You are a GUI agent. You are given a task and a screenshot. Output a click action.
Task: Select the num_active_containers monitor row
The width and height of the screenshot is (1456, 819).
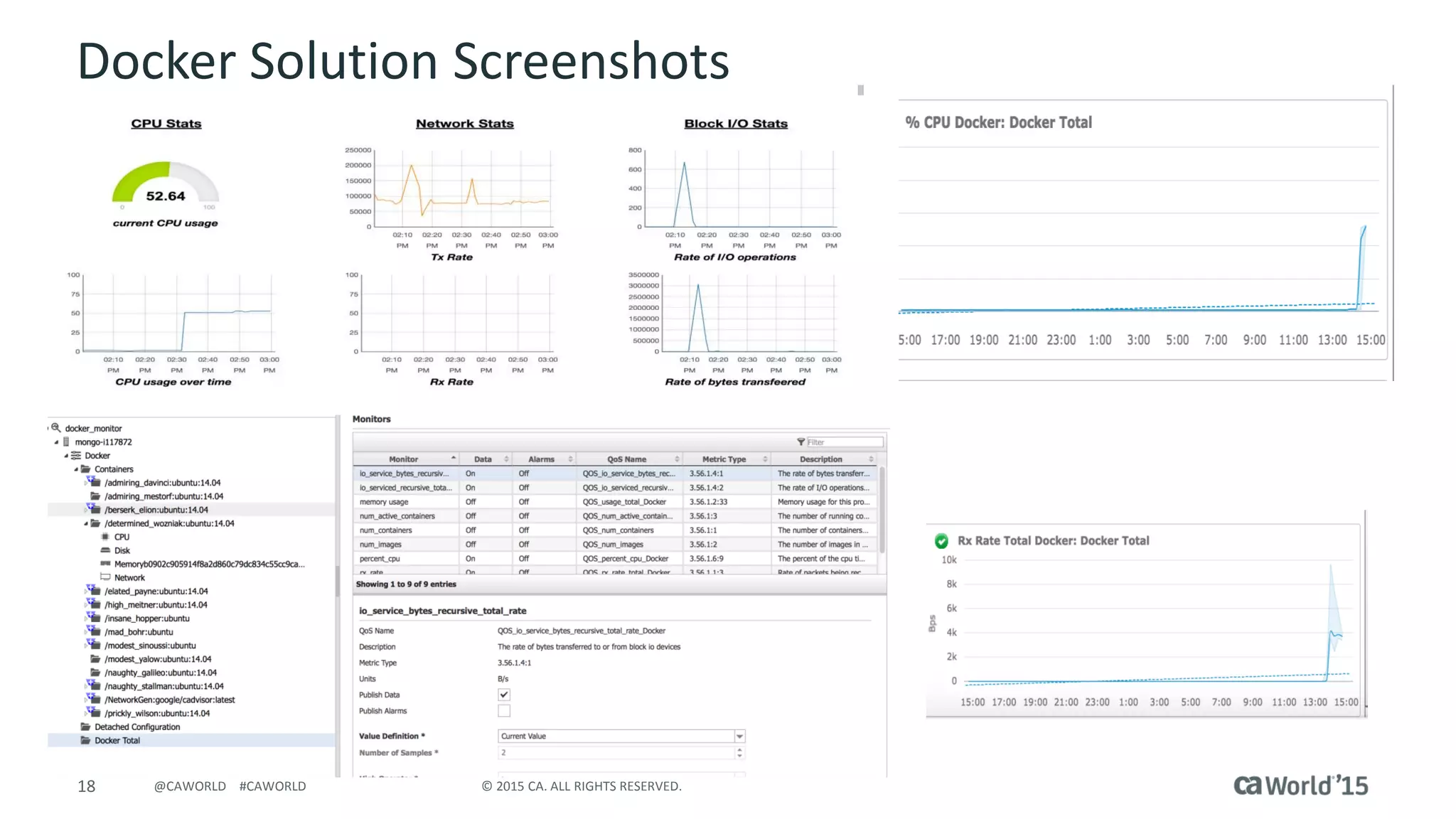(616, 516)
